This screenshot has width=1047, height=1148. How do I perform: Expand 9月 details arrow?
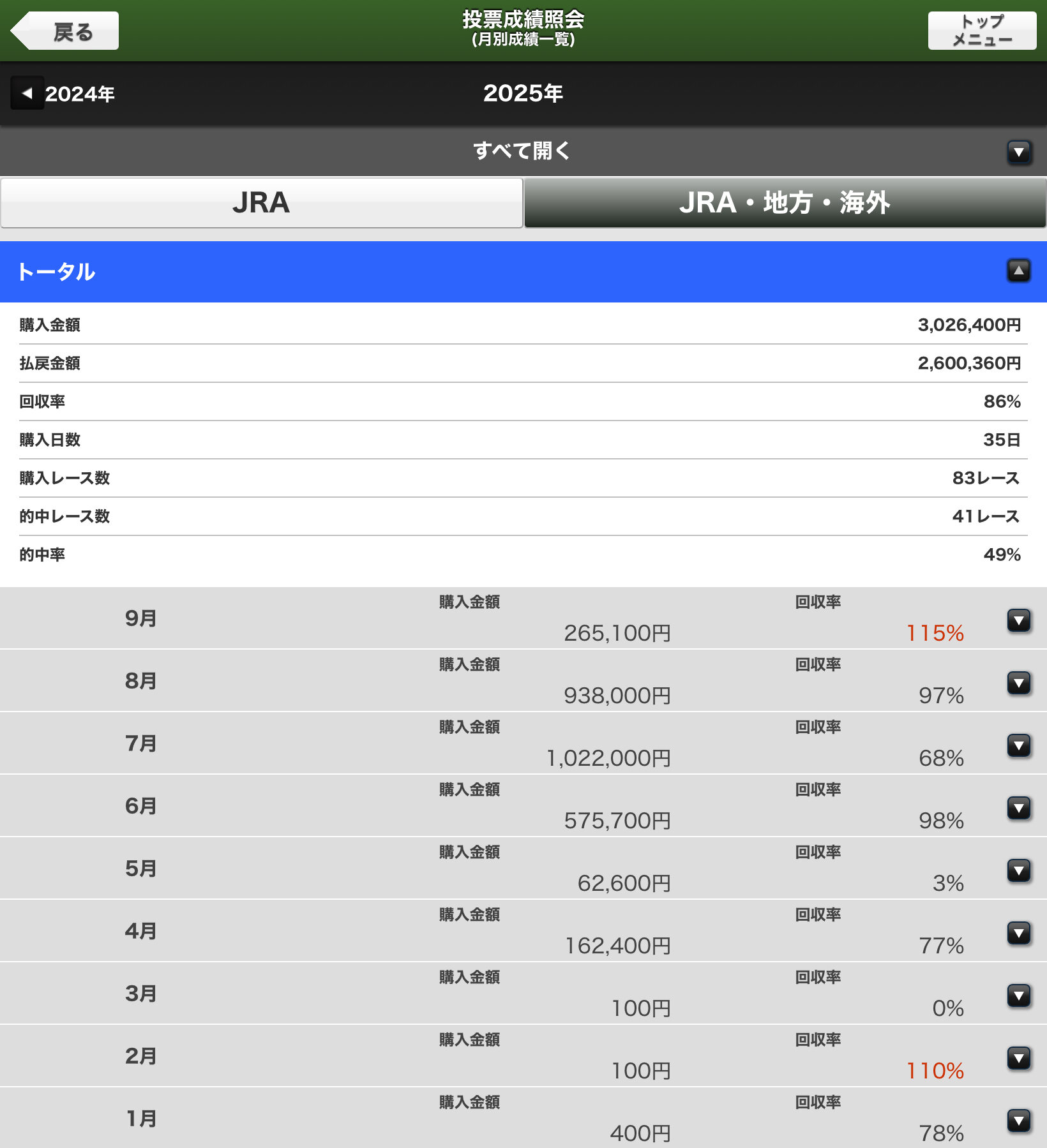coord(1018,620)
